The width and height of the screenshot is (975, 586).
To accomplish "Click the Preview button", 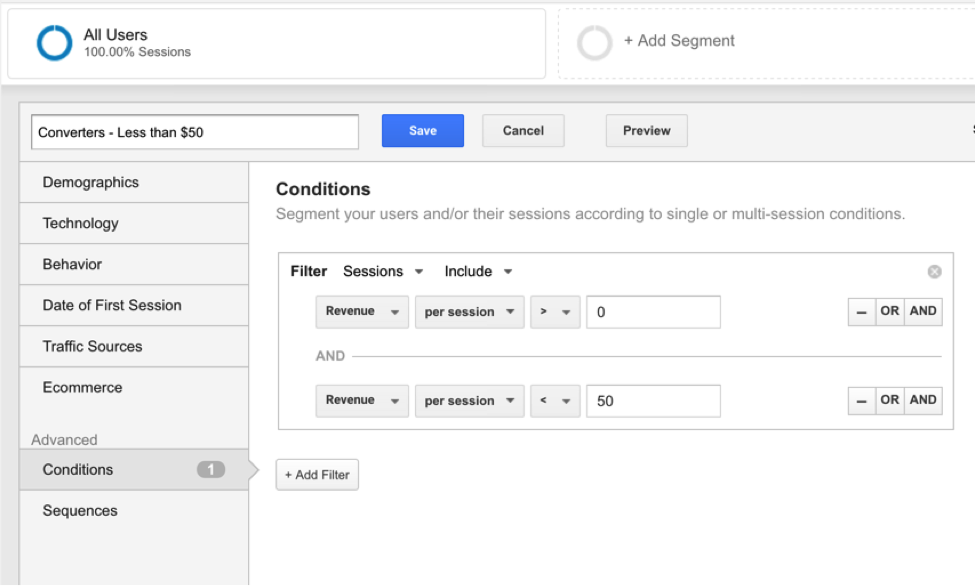I will coord(646,131).
